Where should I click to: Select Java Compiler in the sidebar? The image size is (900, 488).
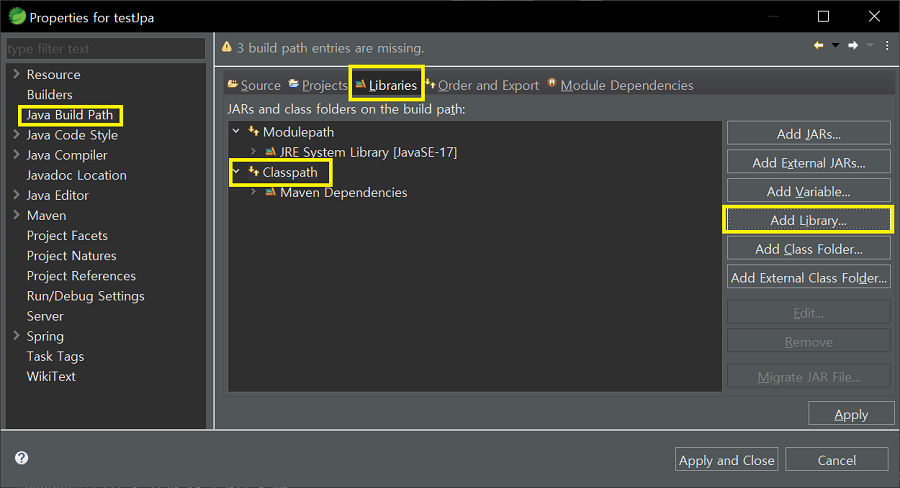[66, 155]
